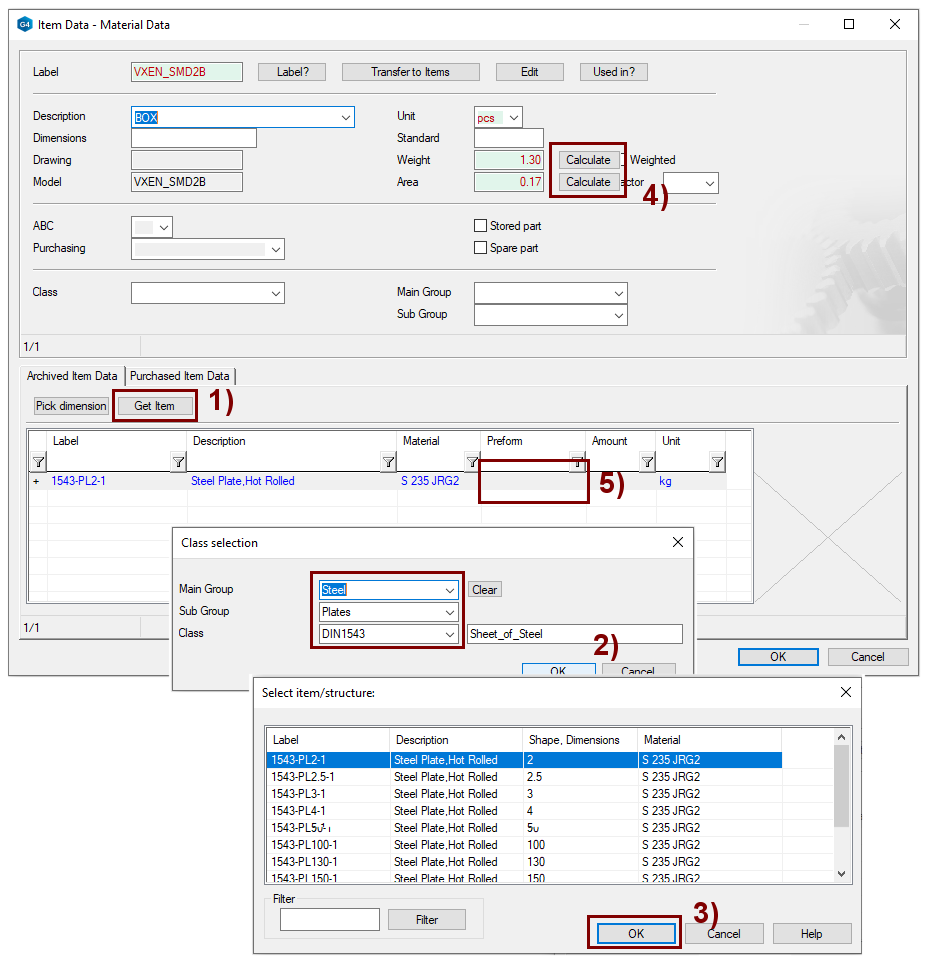The height and width of the screenshot is (960, 928).
Task: Click the filter icon in the Description column
Action: pyautogui.click(x=388, y=462)
